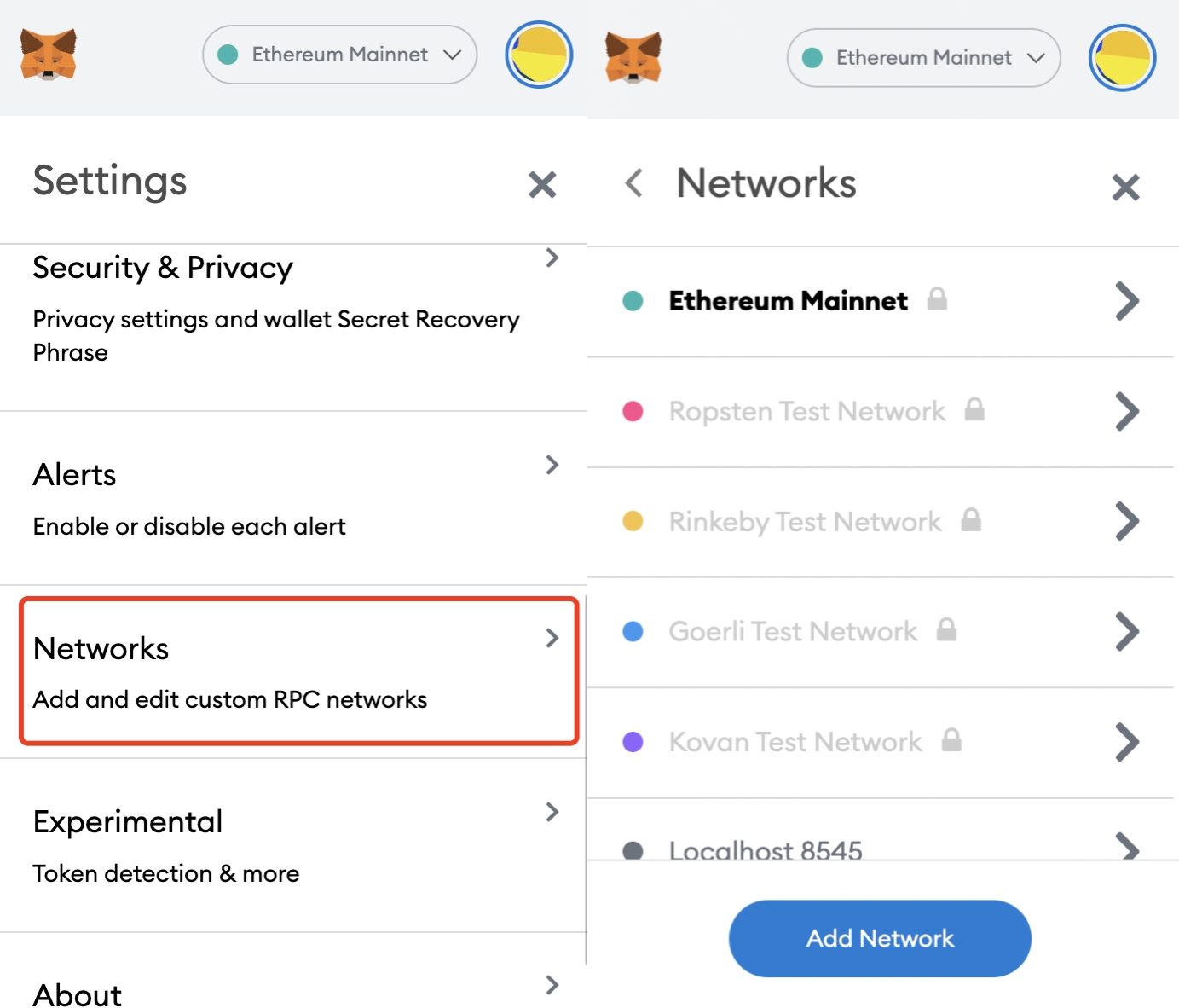This screenshot has width=1179, height=1008.
Task: Go back using arrow beside Networks title
Action: click(x=633, y=182)
